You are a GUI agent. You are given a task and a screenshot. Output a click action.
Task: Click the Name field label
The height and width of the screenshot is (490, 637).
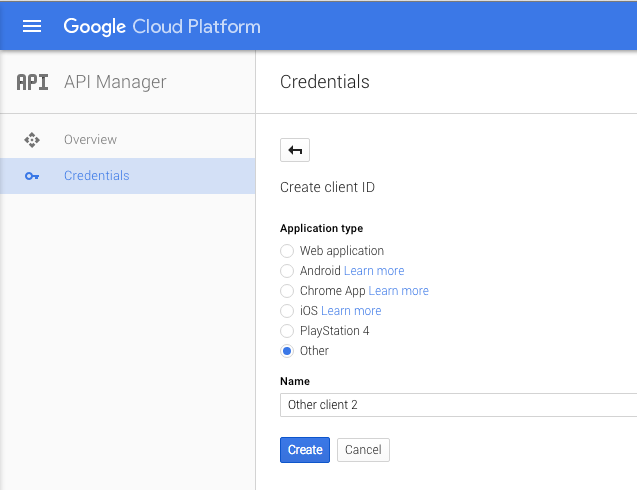point(295,381)
